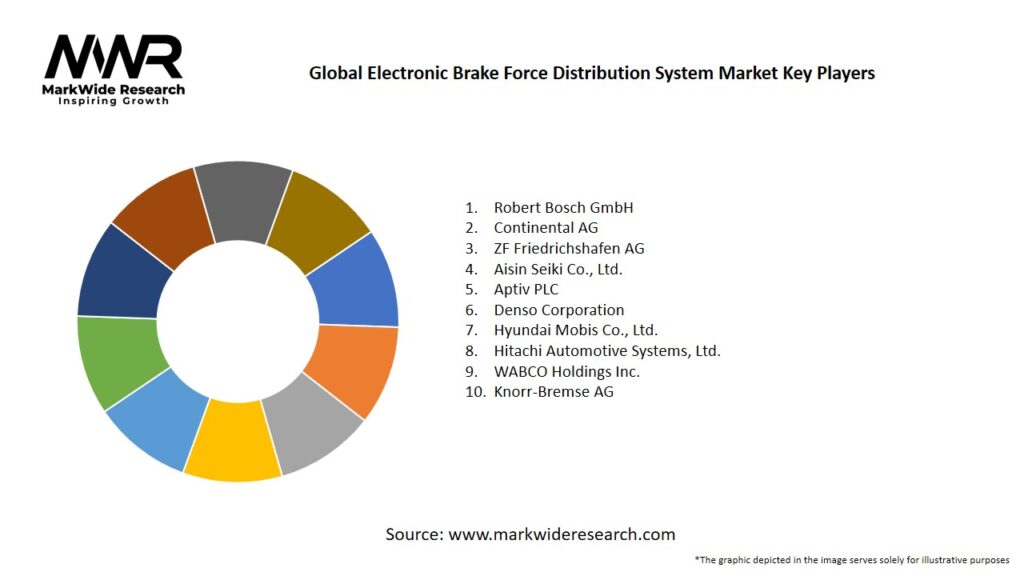This screenshot has height=576, width=1024.
Task: Select Hyundai Mobis Co., Ltd. entry
Action: pos(575,330)
